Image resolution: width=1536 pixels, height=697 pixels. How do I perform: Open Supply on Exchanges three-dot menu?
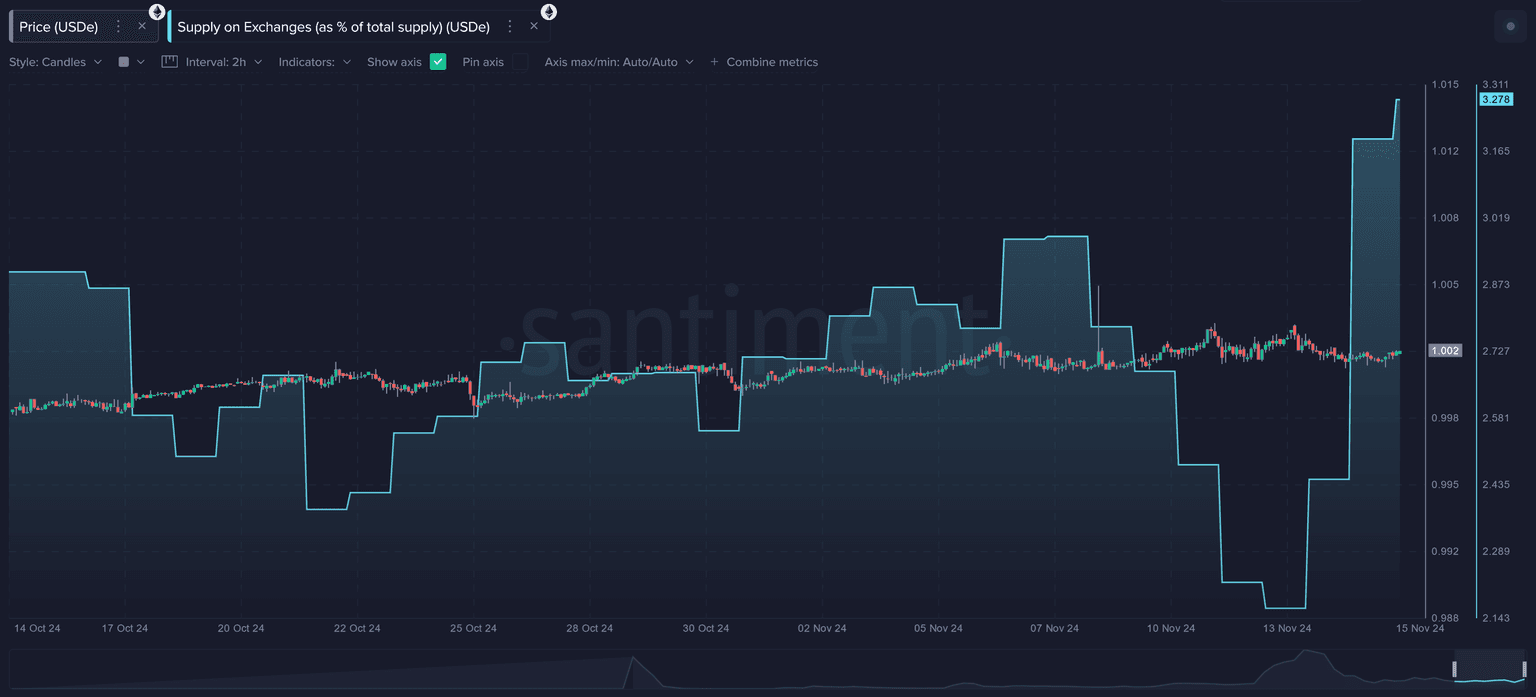click(x=510, y=27)
